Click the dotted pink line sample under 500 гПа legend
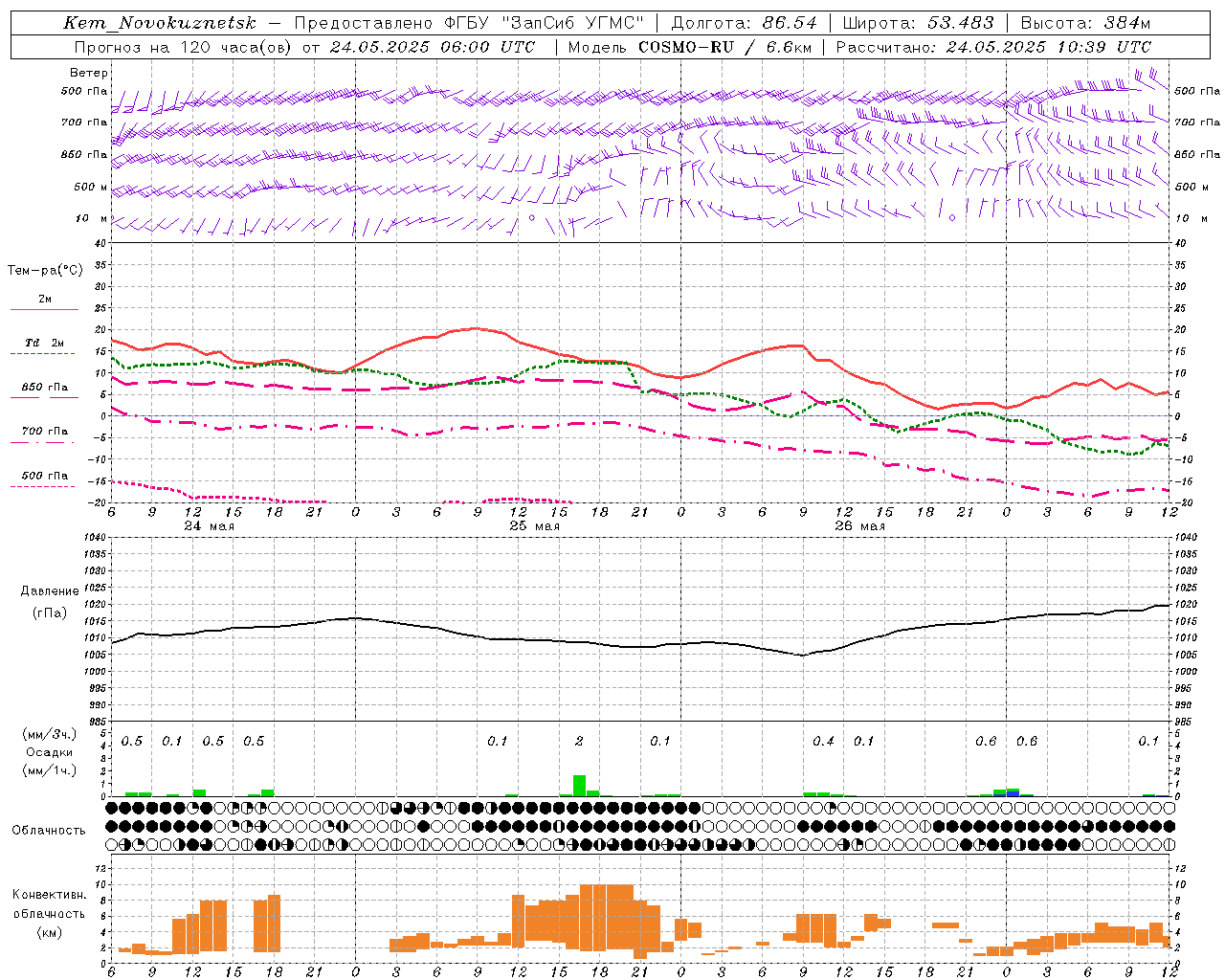The width and height of the screenshot is (1225, 980). [x=42, y=487]
